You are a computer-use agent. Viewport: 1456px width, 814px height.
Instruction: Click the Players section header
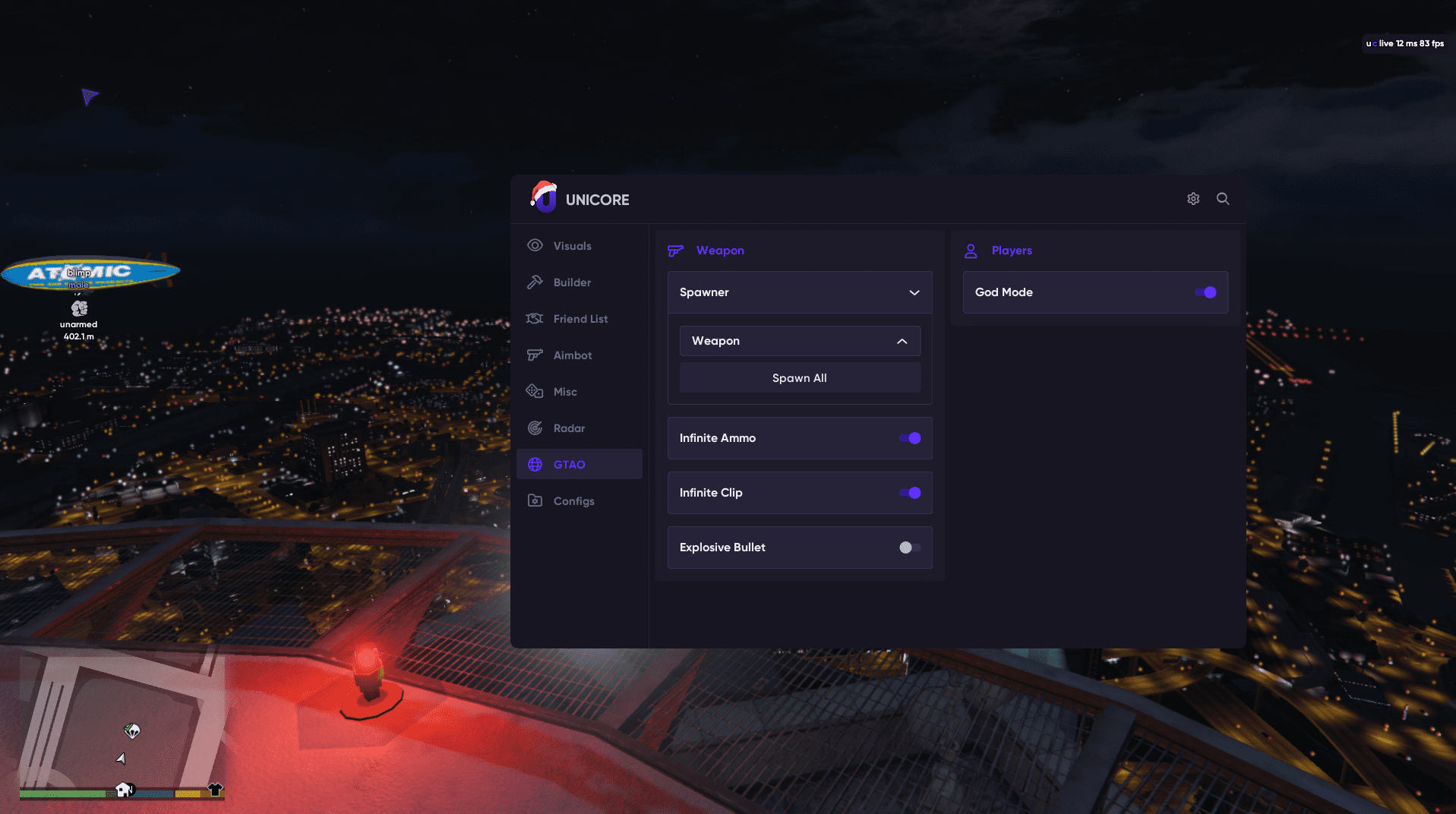[1012, 251]
